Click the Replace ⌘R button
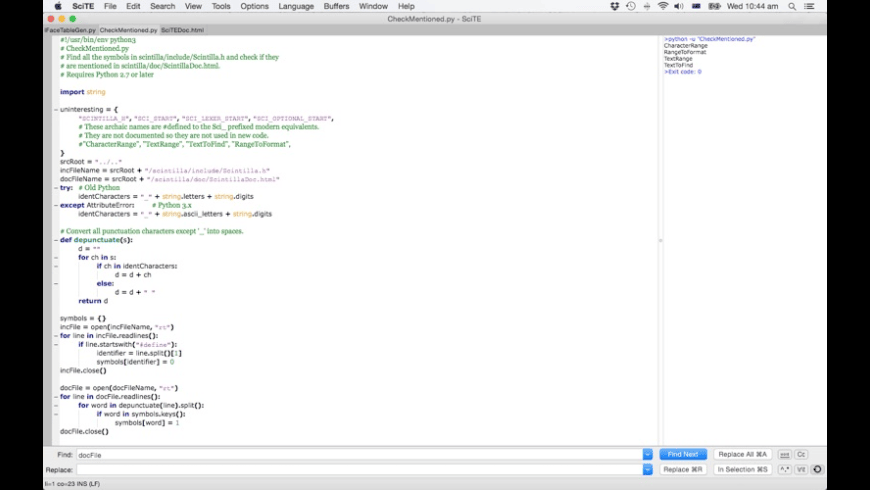The height and width of the screenshot is (490, 870). (683, 469)
